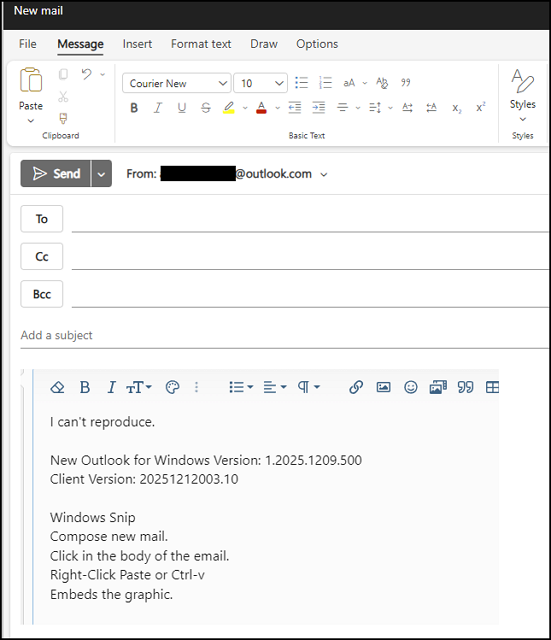The height and width of the screenshot is (640, 551).
Task: Toggle Subscript formatting
Action: point(457,108)
